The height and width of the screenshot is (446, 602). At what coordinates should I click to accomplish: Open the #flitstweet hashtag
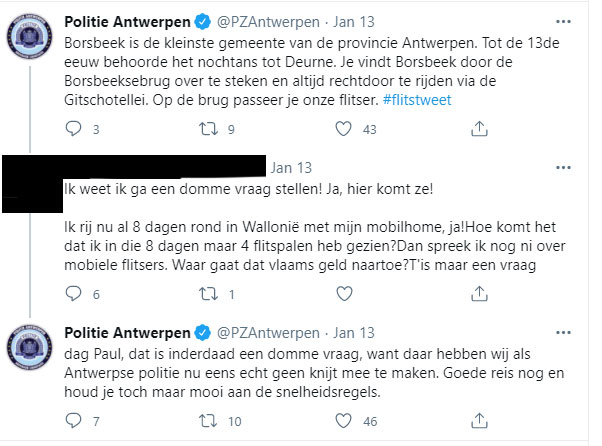(417, 100)
